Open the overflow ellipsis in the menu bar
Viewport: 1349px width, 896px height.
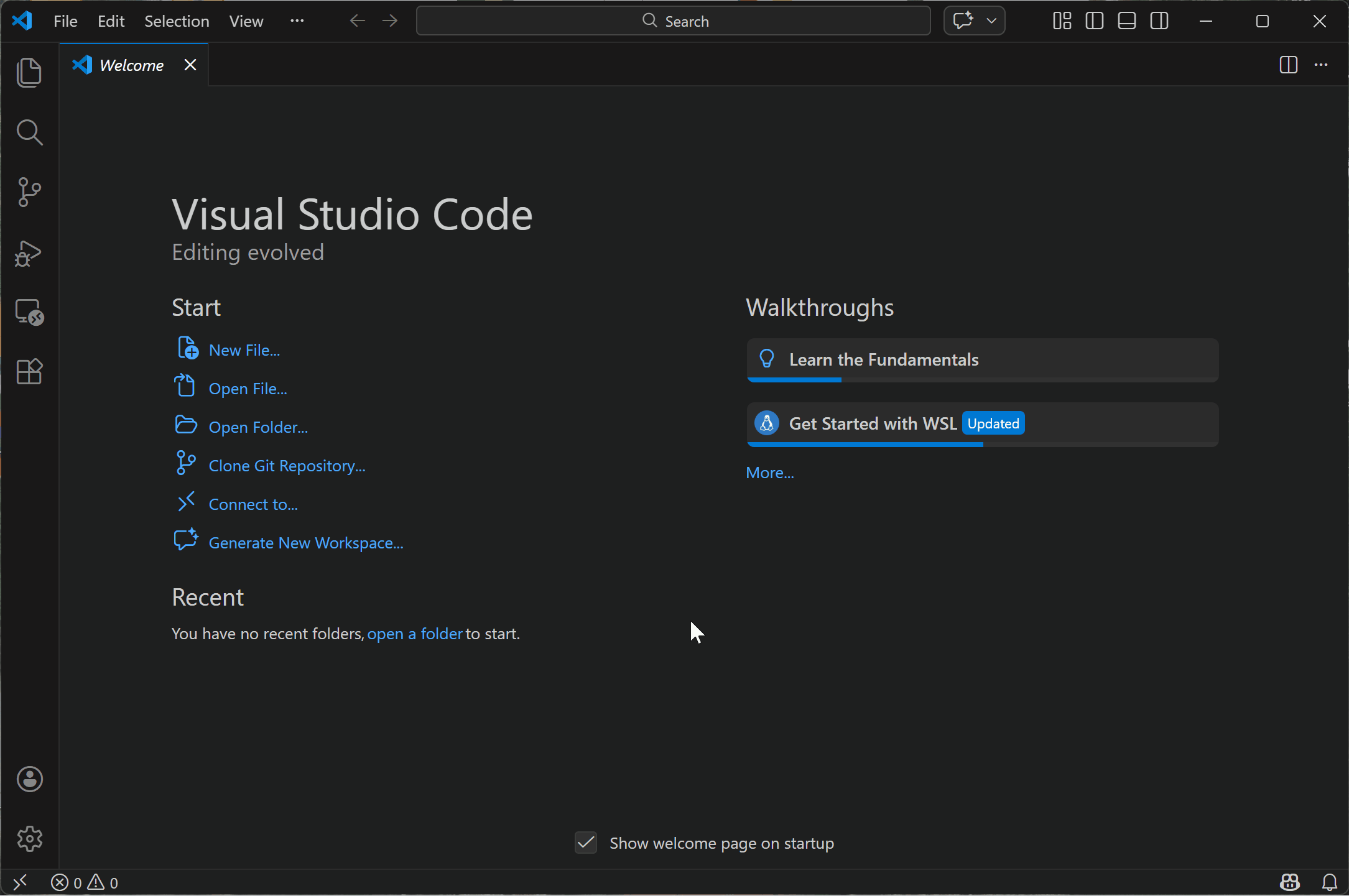coord(297,21)
